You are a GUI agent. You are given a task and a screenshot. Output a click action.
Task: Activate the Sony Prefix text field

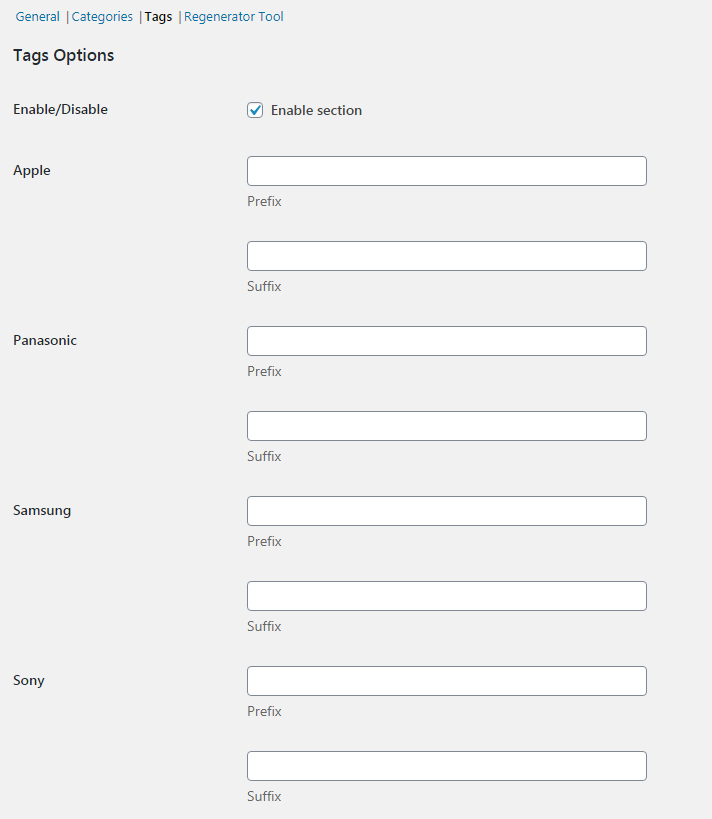click(447, 681)
